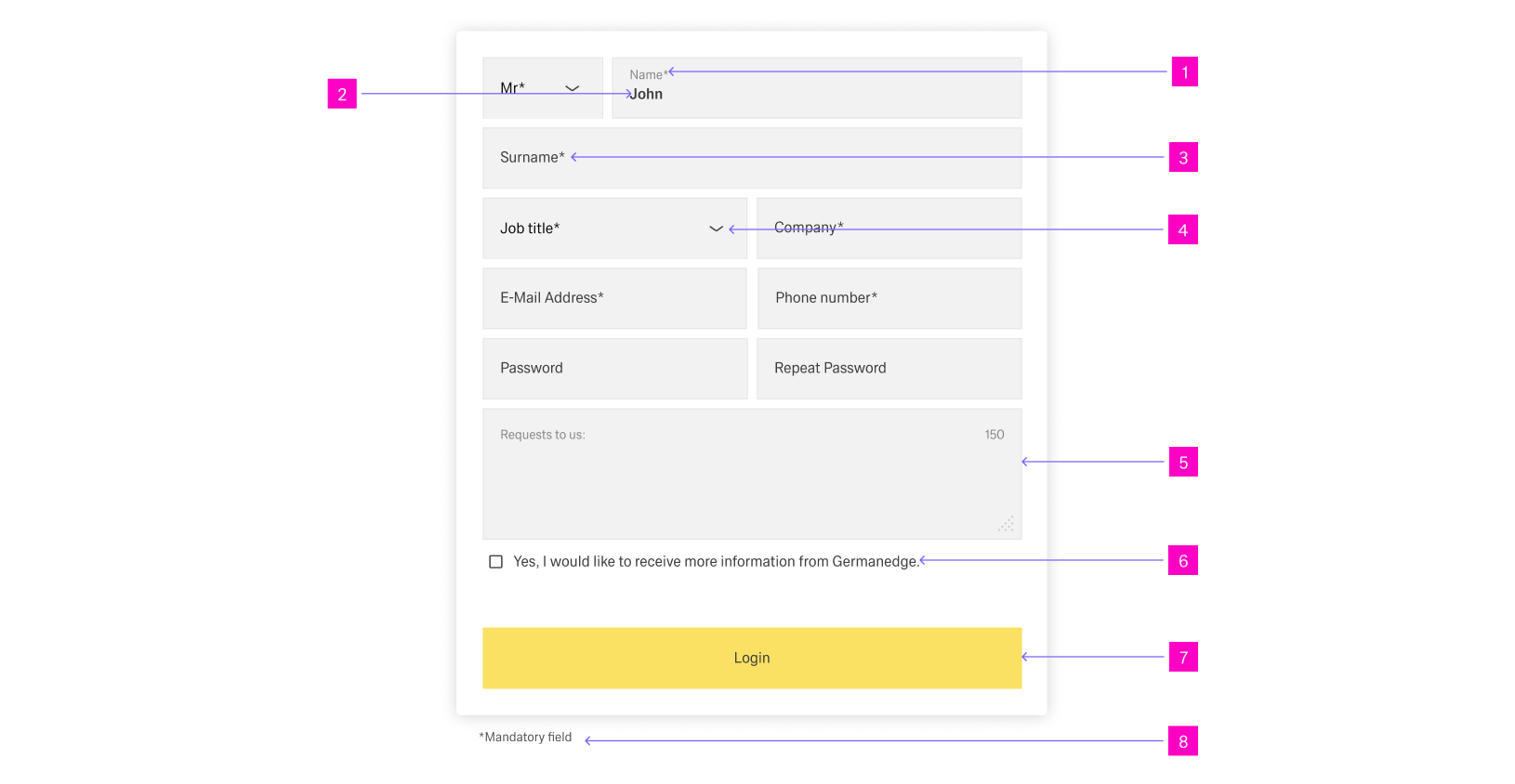Click pink annotation marker 1

point(1184,72)
